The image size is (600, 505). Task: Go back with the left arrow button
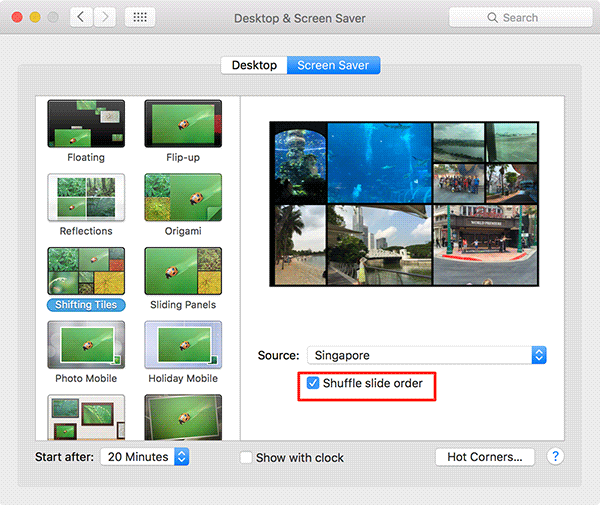click(x=81, y=17)
